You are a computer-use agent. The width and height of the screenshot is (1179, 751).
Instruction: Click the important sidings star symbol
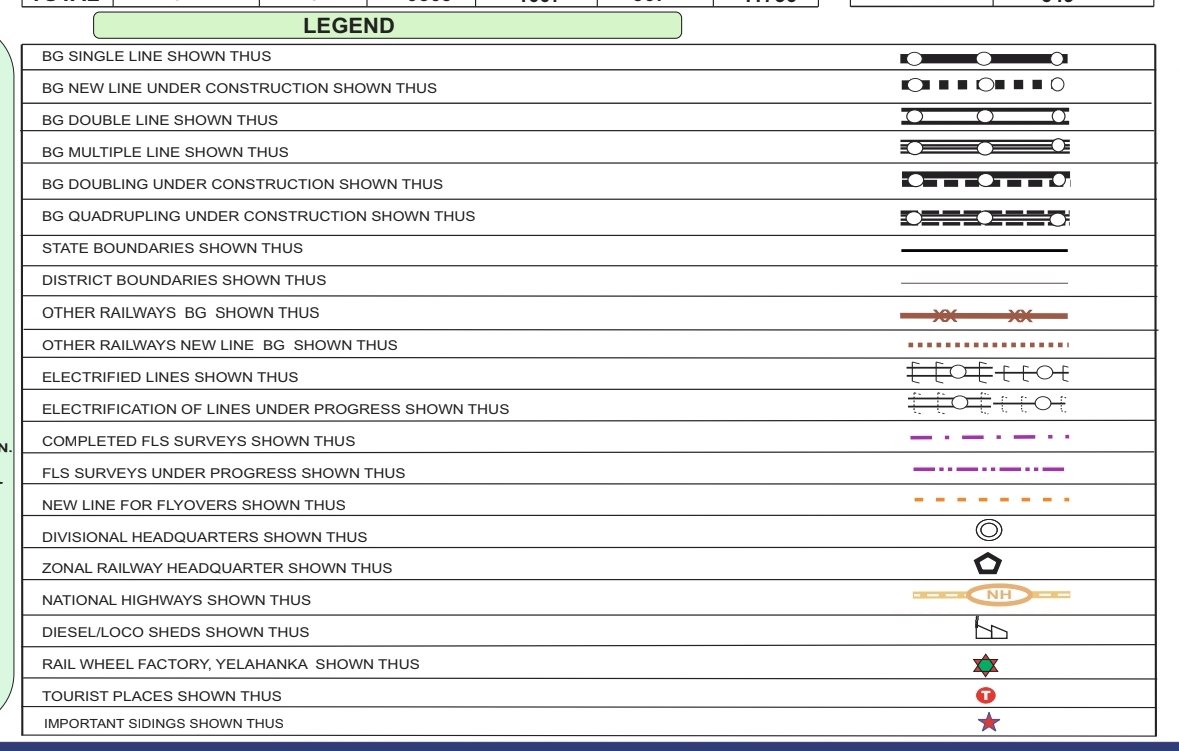[x=989, y=722]
